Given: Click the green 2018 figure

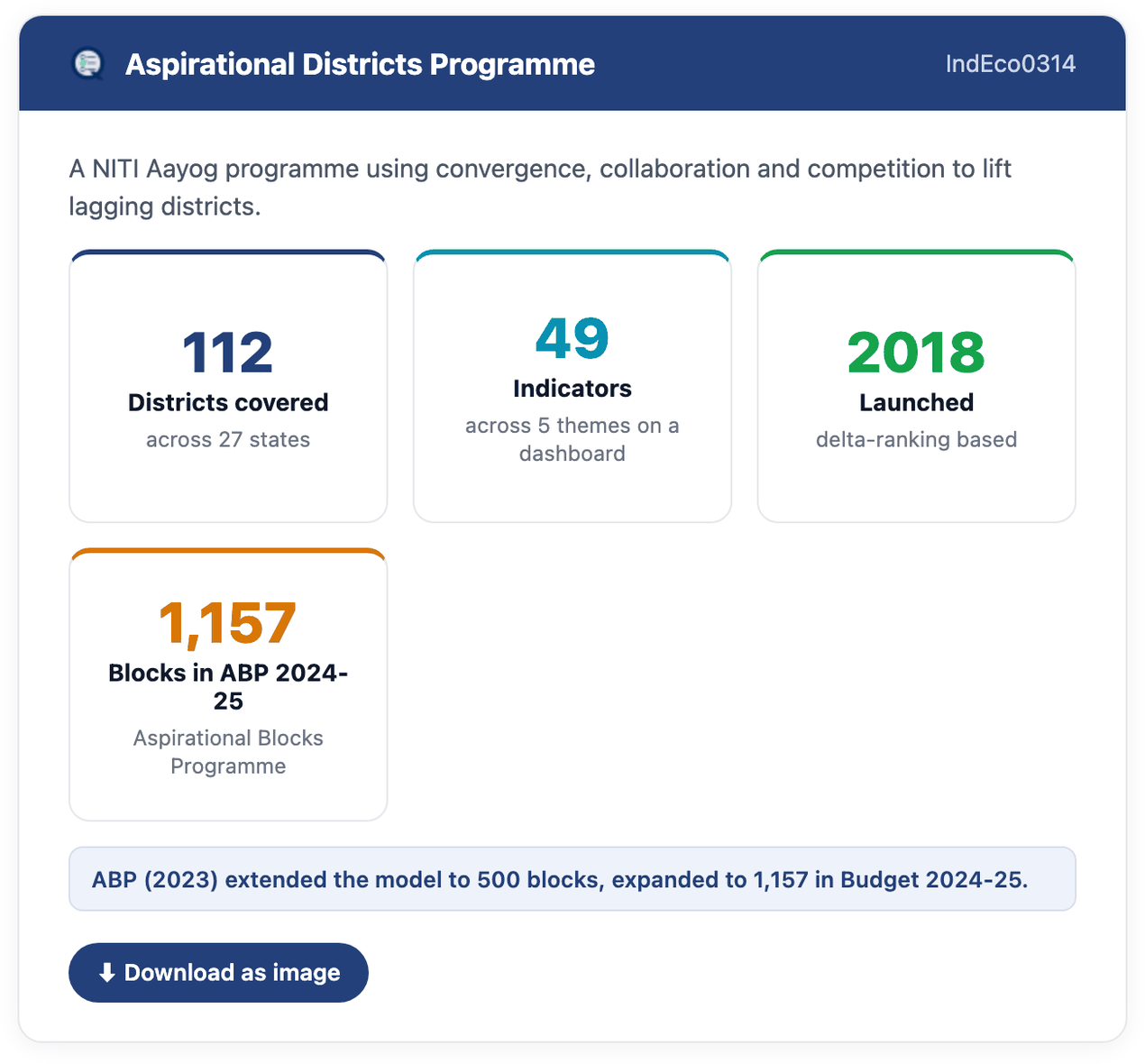Looking at the screenshot, I should [x=916, y=352].
